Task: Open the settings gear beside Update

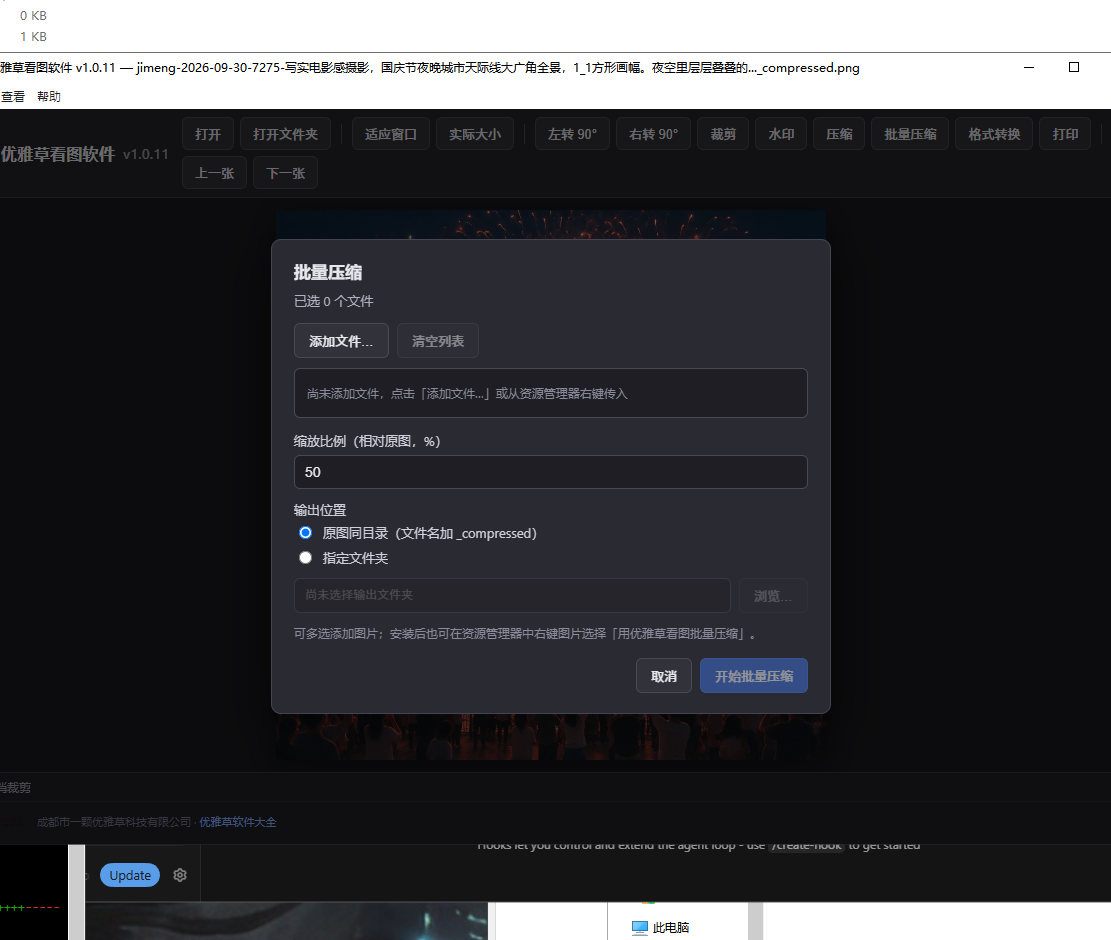Action: tap(180, 875)
